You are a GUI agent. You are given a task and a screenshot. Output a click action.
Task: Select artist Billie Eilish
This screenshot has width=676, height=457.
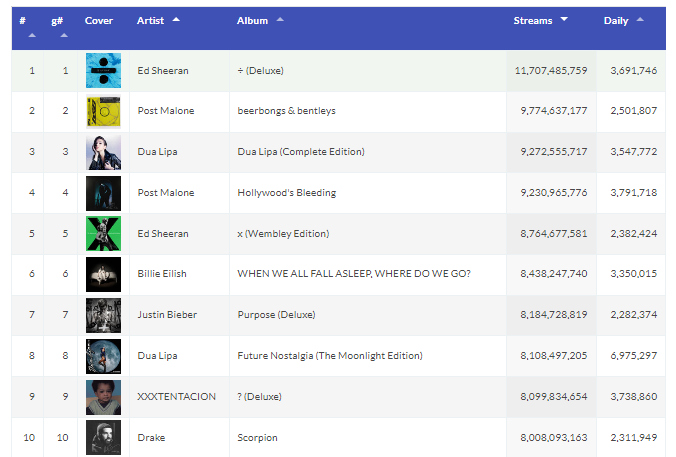click(x=162, y=274)
